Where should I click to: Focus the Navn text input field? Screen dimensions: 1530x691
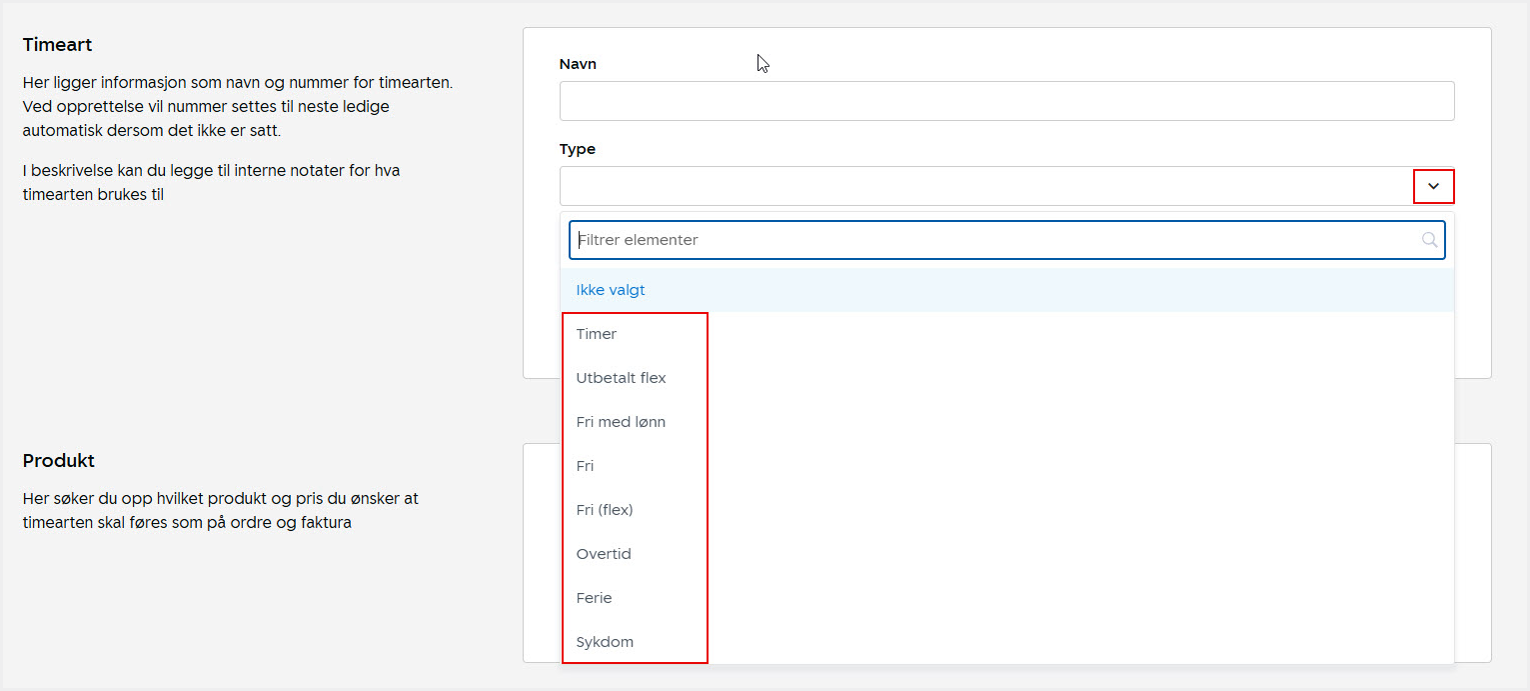[1006, 101]
